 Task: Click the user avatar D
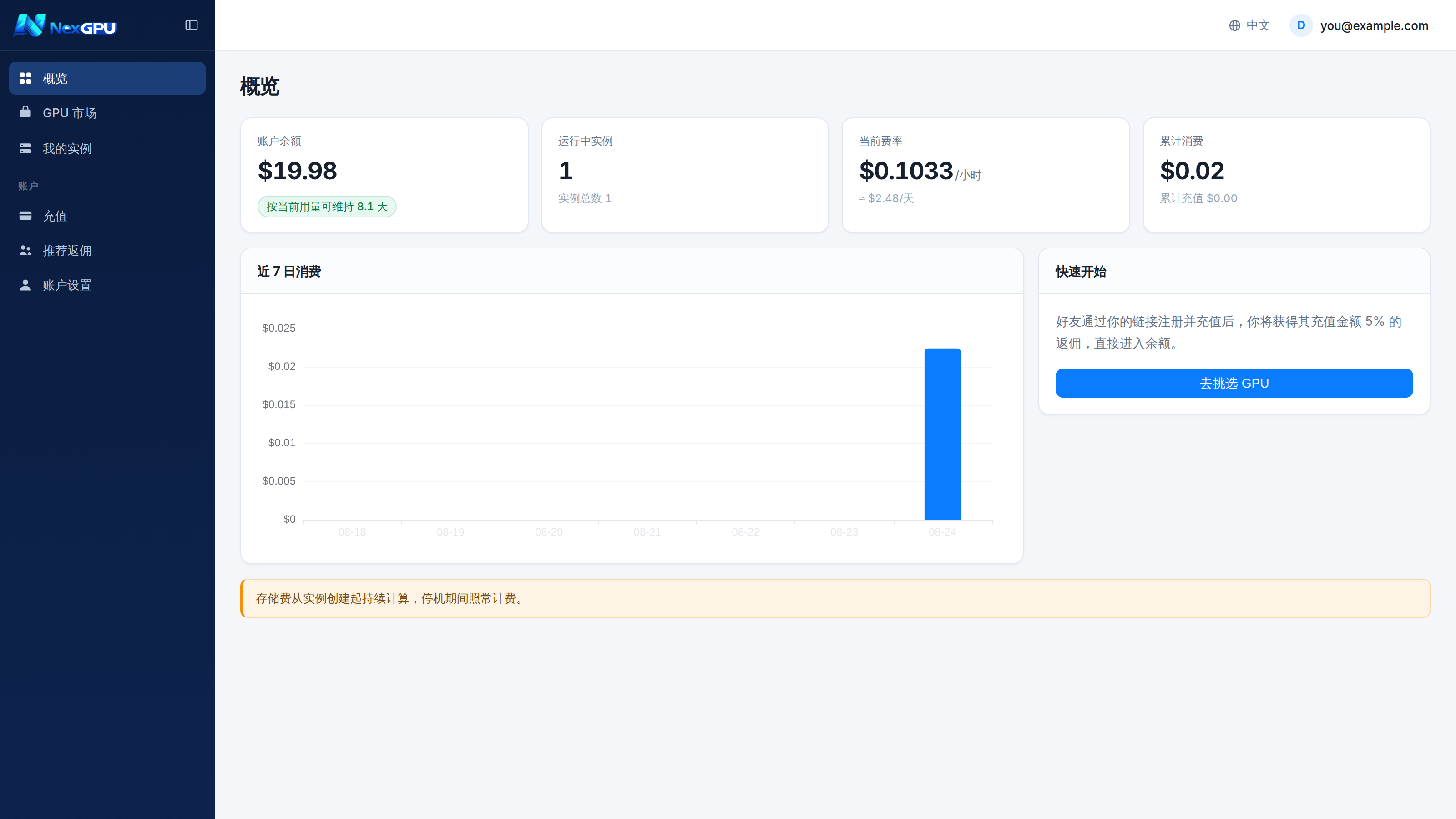1300,25
